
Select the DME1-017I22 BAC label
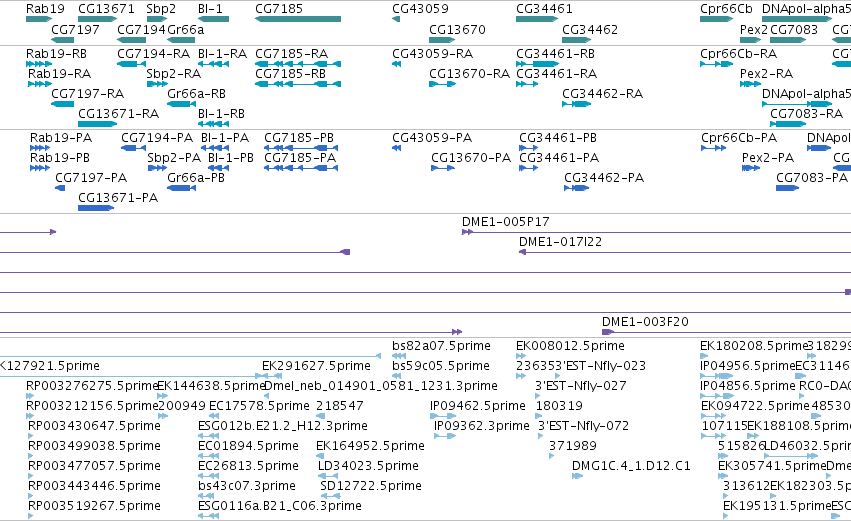(560, 242)
